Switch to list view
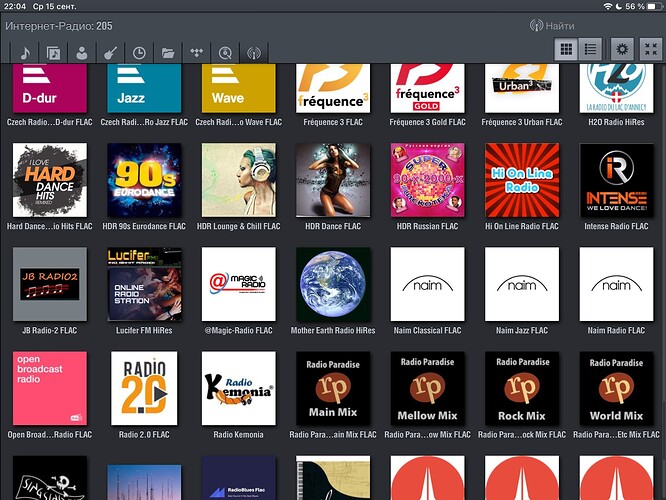The image size is (666, 500). tap(590, 49)
